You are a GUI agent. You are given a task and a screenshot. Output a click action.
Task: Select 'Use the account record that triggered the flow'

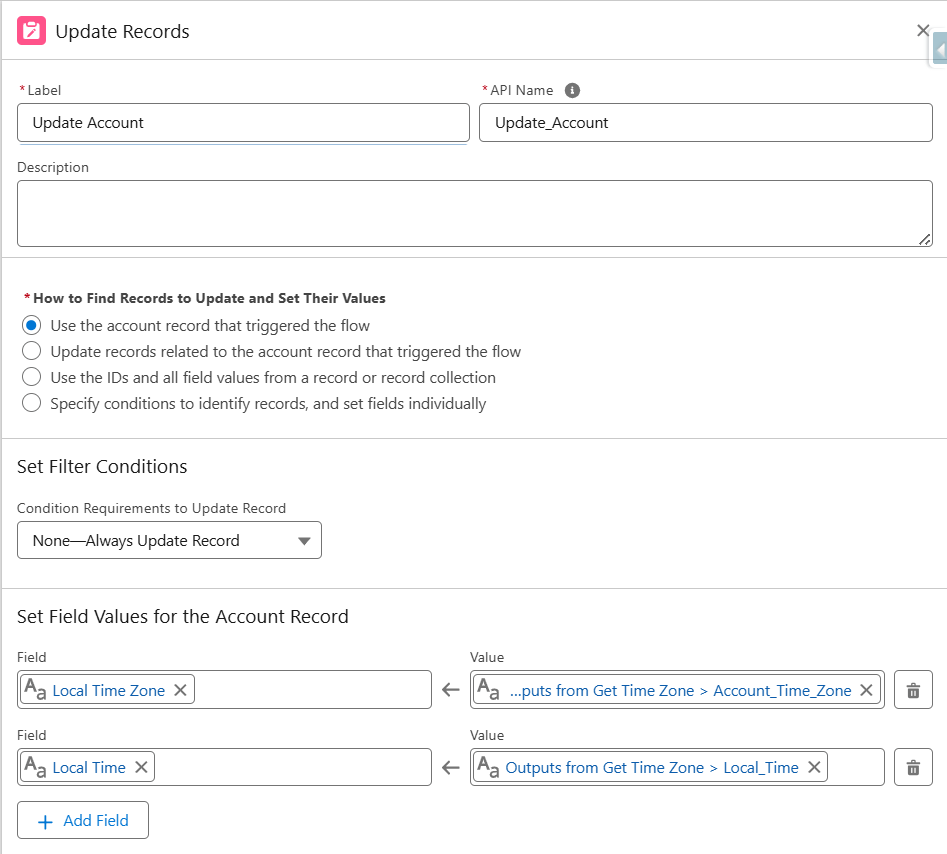click(x=32, y=325)
